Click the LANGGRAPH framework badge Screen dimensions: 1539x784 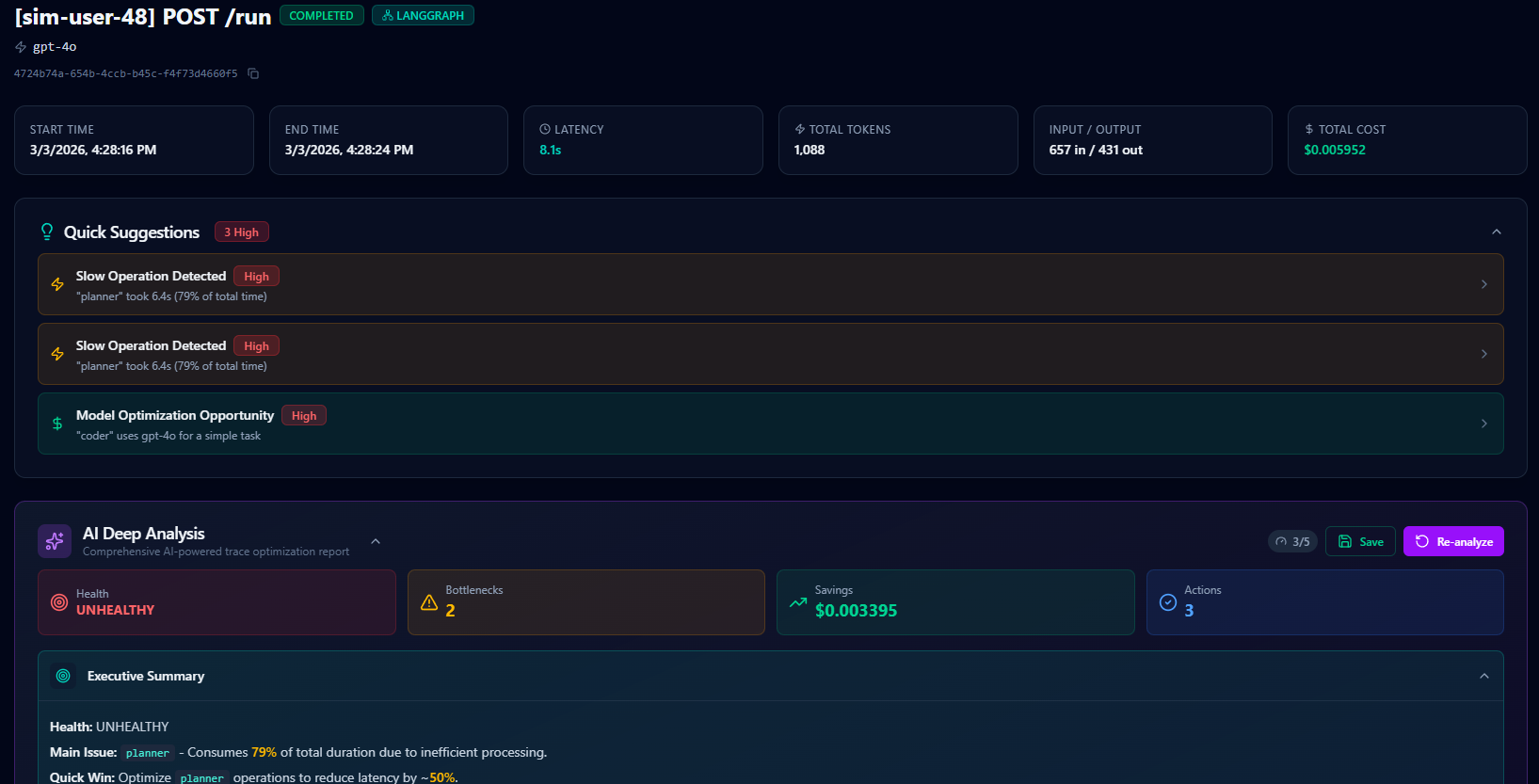click(423, 16)
